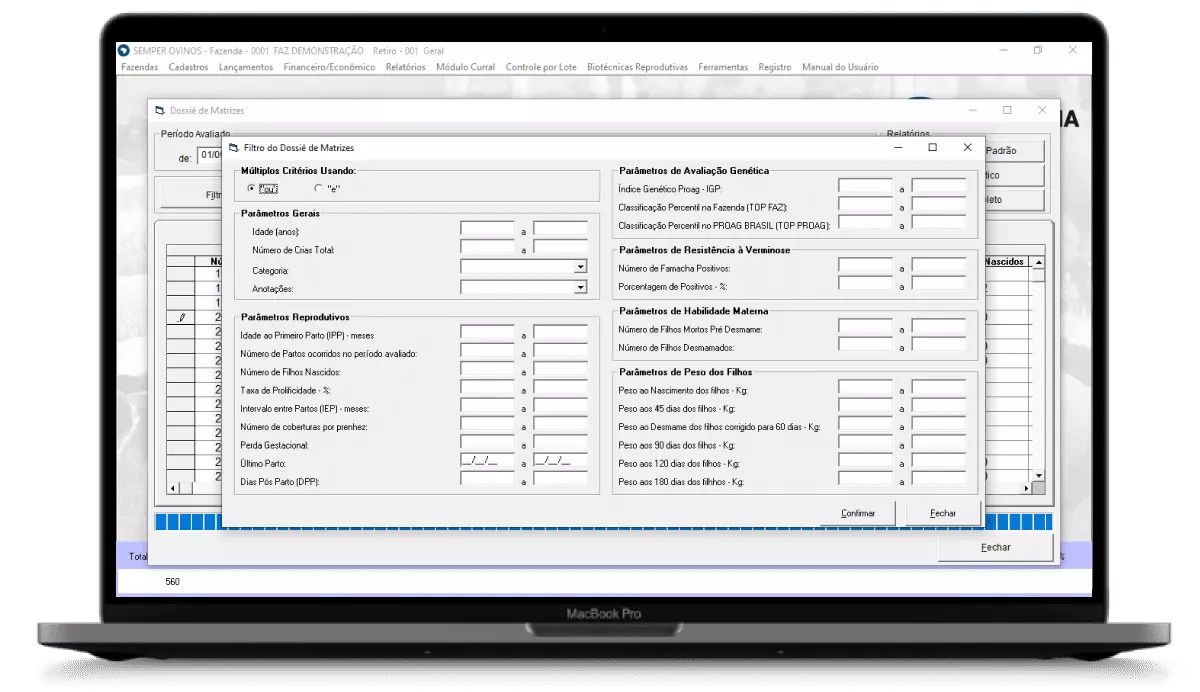Click Fechar in the filter dialog

(942, 513)
